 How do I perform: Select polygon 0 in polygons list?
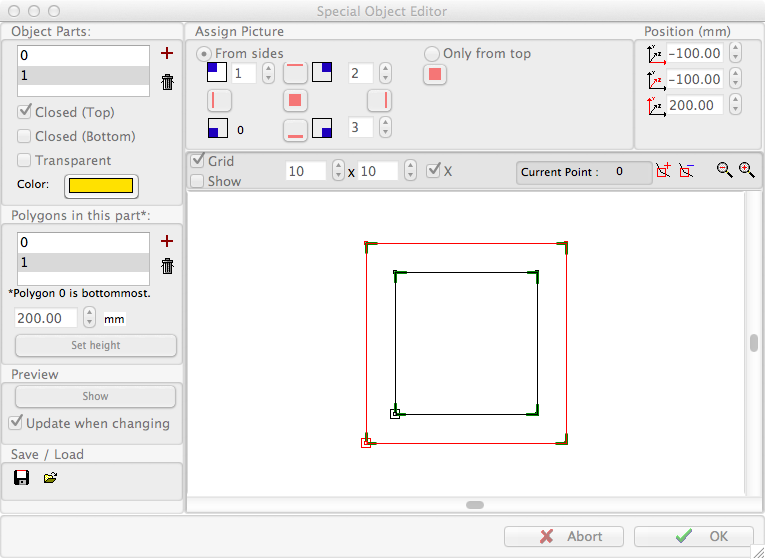coord(83,242)
